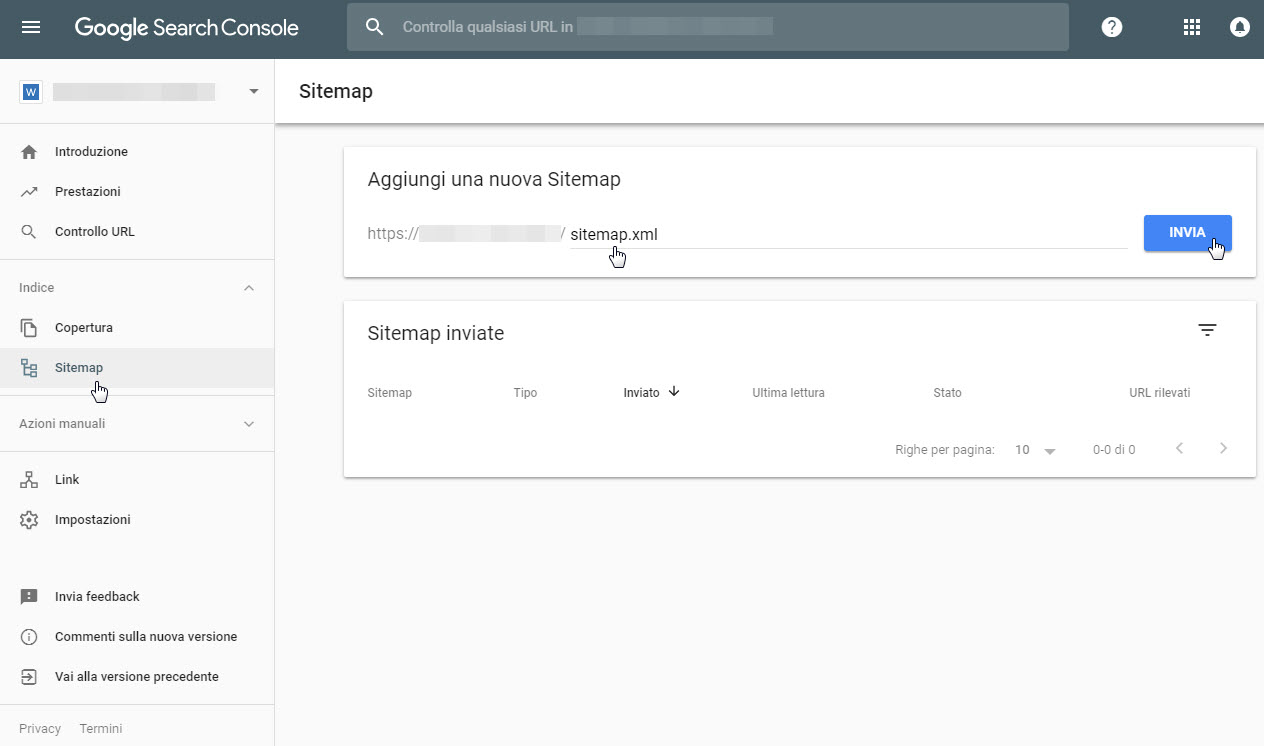The width and height of the screenshot is (1264, 746).
Task: Go to previous page of sitemap table
Action: click(1180, 449)
